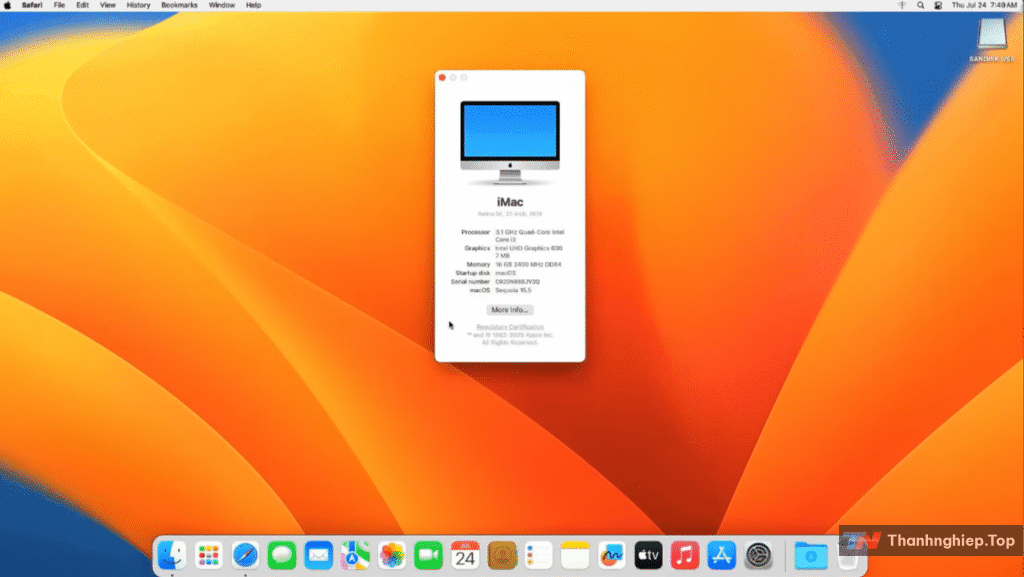Click the 'Retina 5K, 27-inch, 2019' subtitle
The height and width of the screenshot is (577, 1024).
(x=510, y=214)
